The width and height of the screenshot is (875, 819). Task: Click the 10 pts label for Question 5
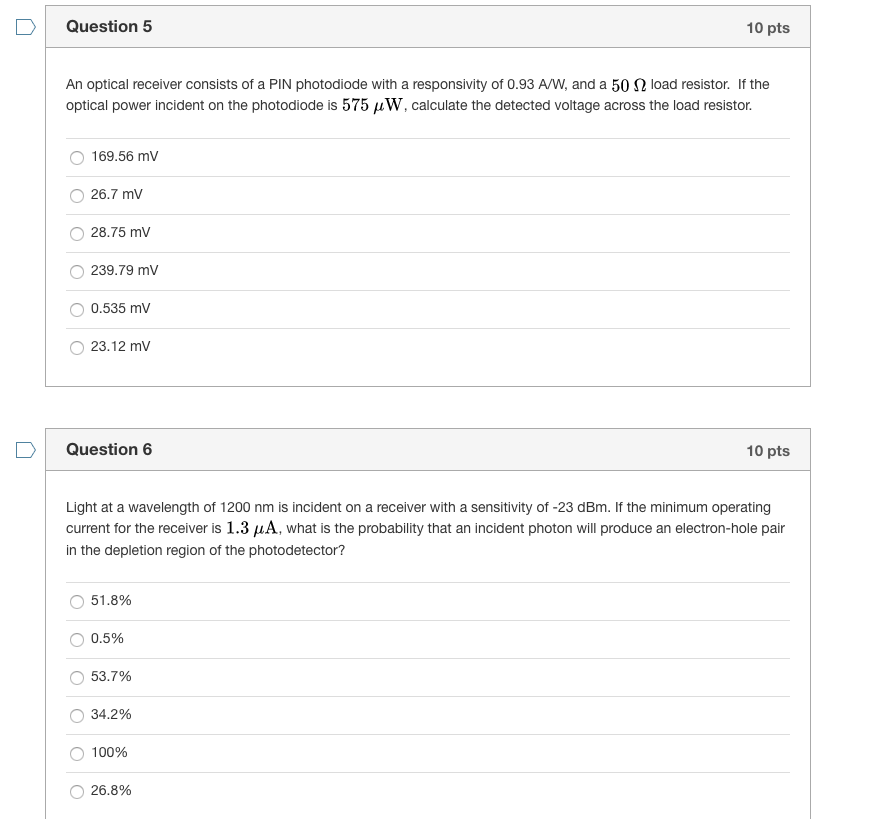[768, 27]
